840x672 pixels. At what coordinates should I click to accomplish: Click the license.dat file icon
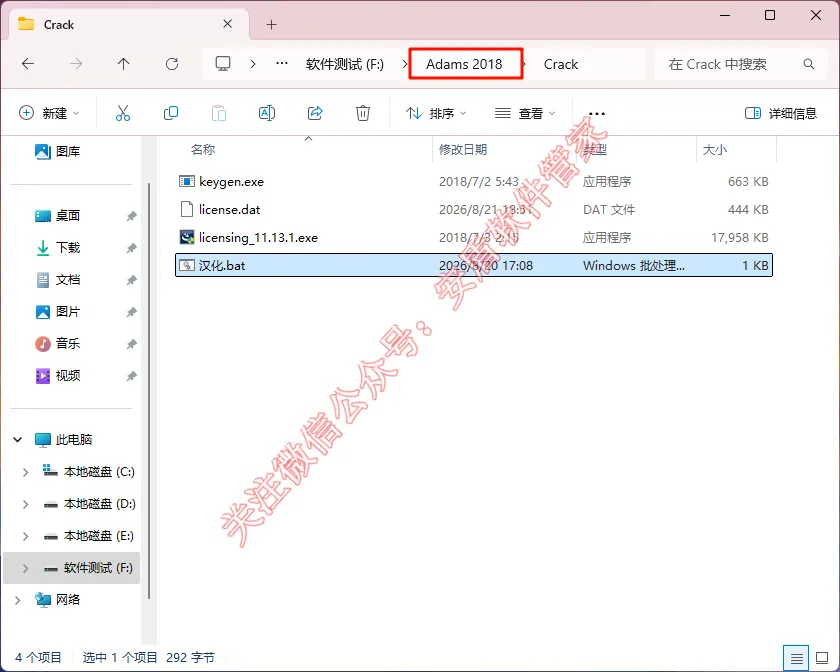(x=186, y=210)
